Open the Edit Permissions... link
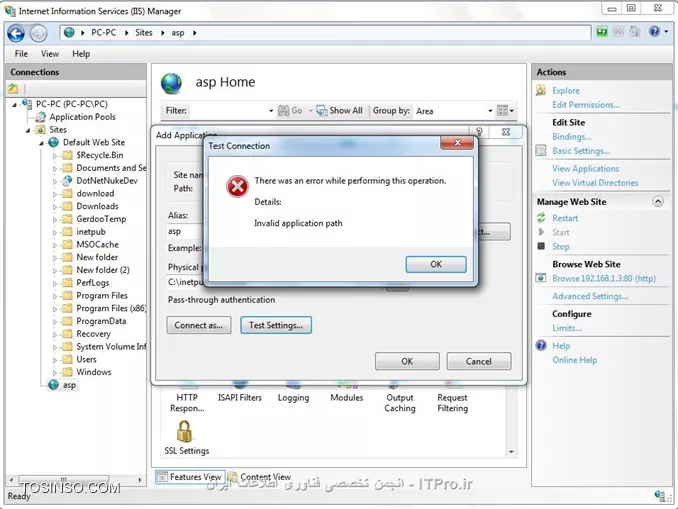Viewport: 678px width, 509px height. tap(586, 105)
